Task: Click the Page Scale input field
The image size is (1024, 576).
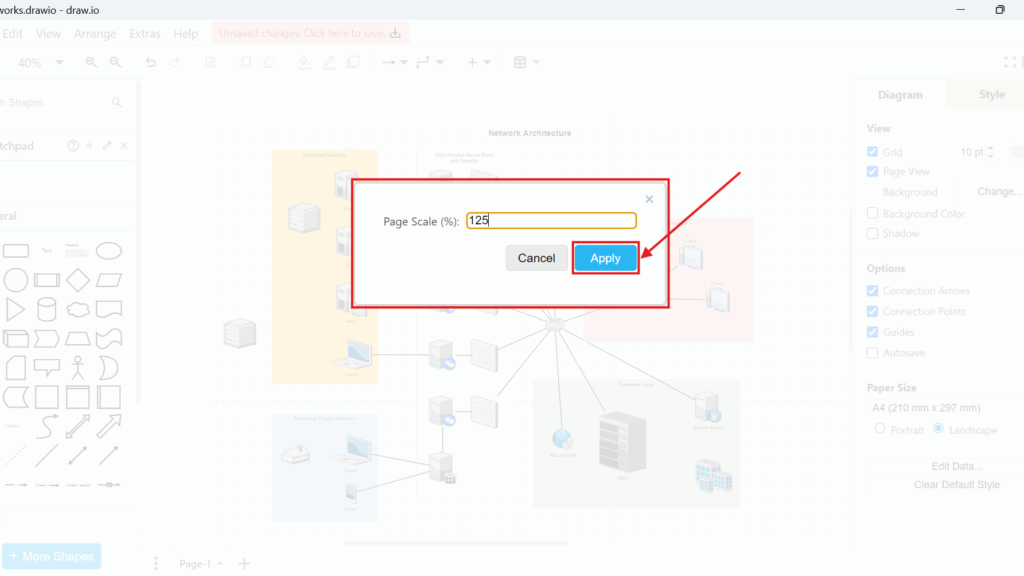Action: (551, 220)
